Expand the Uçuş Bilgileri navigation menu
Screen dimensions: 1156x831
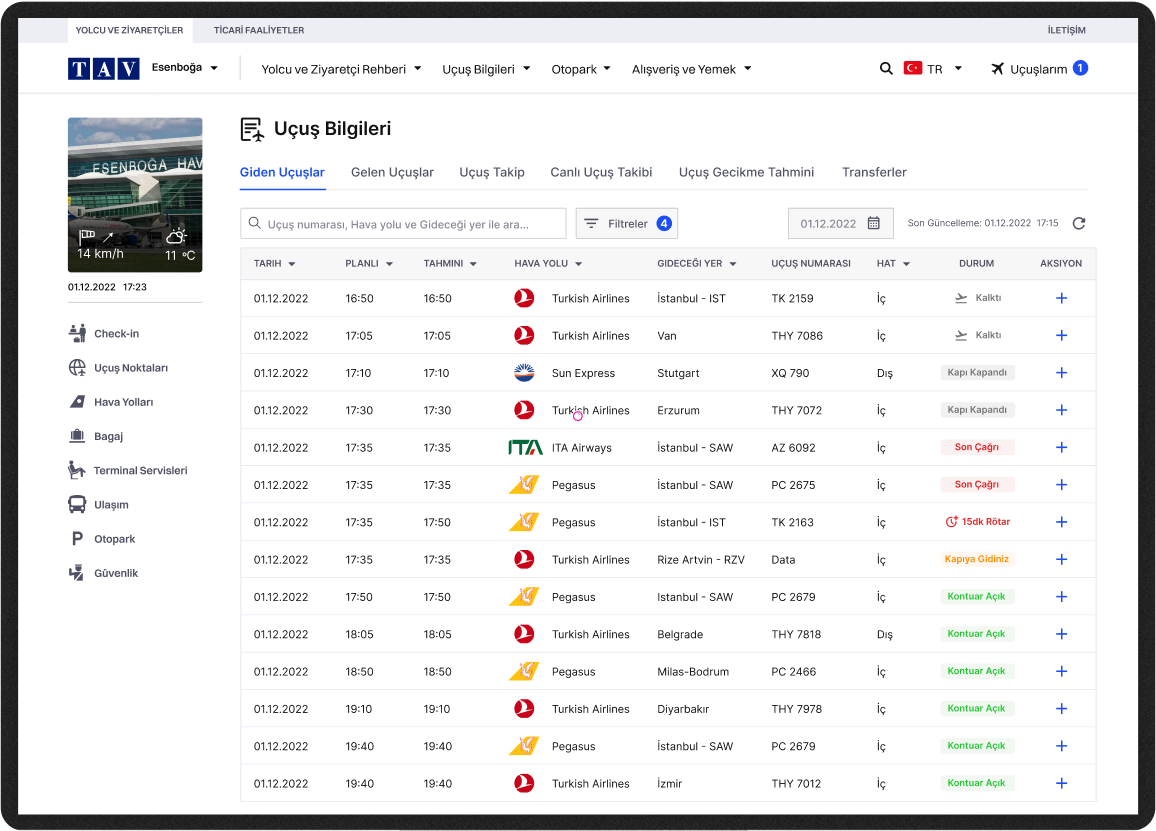(x=486, y=69)
